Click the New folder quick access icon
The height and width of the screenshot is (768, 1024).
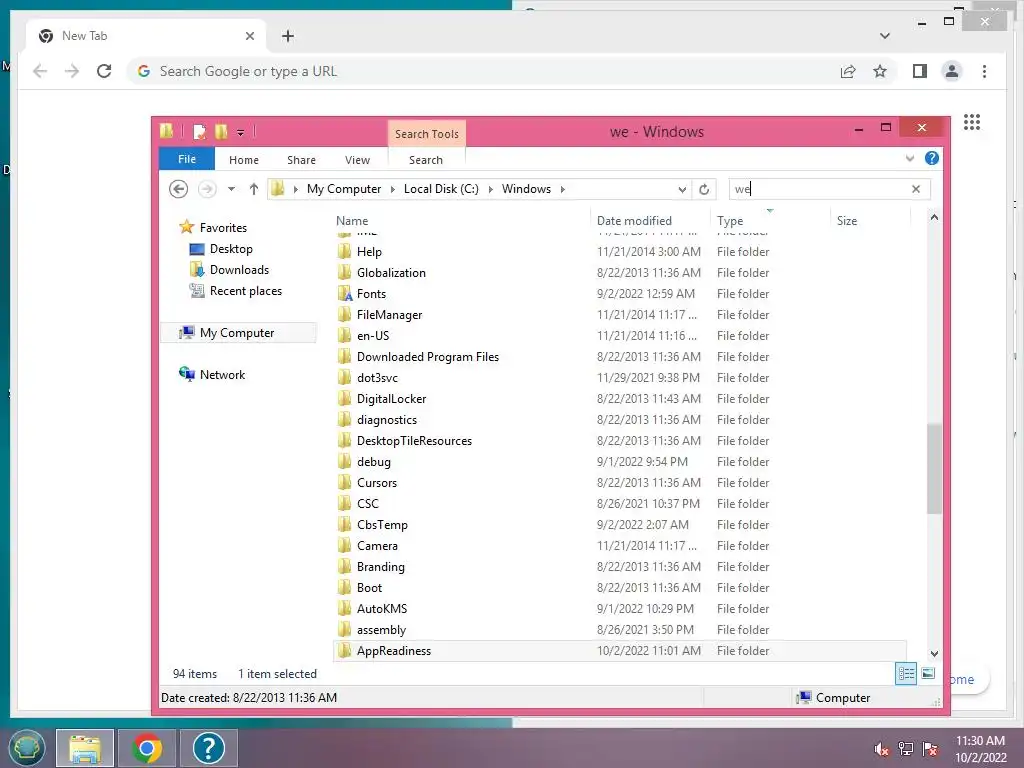coord(221,132)
